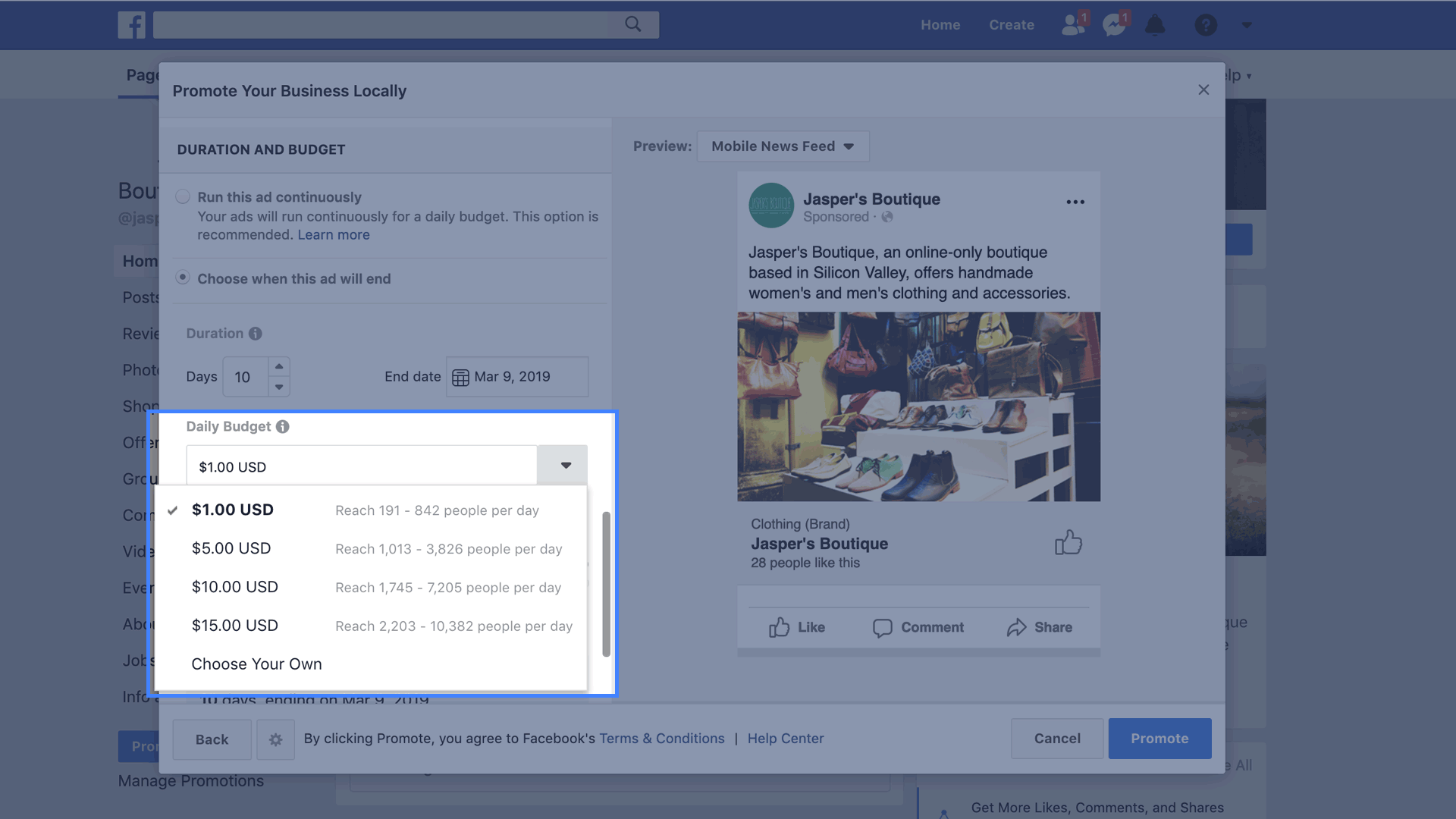The image size is (1456, 819).
Task: Click Manage Promotions in the page sidebar
Action: 191,781
